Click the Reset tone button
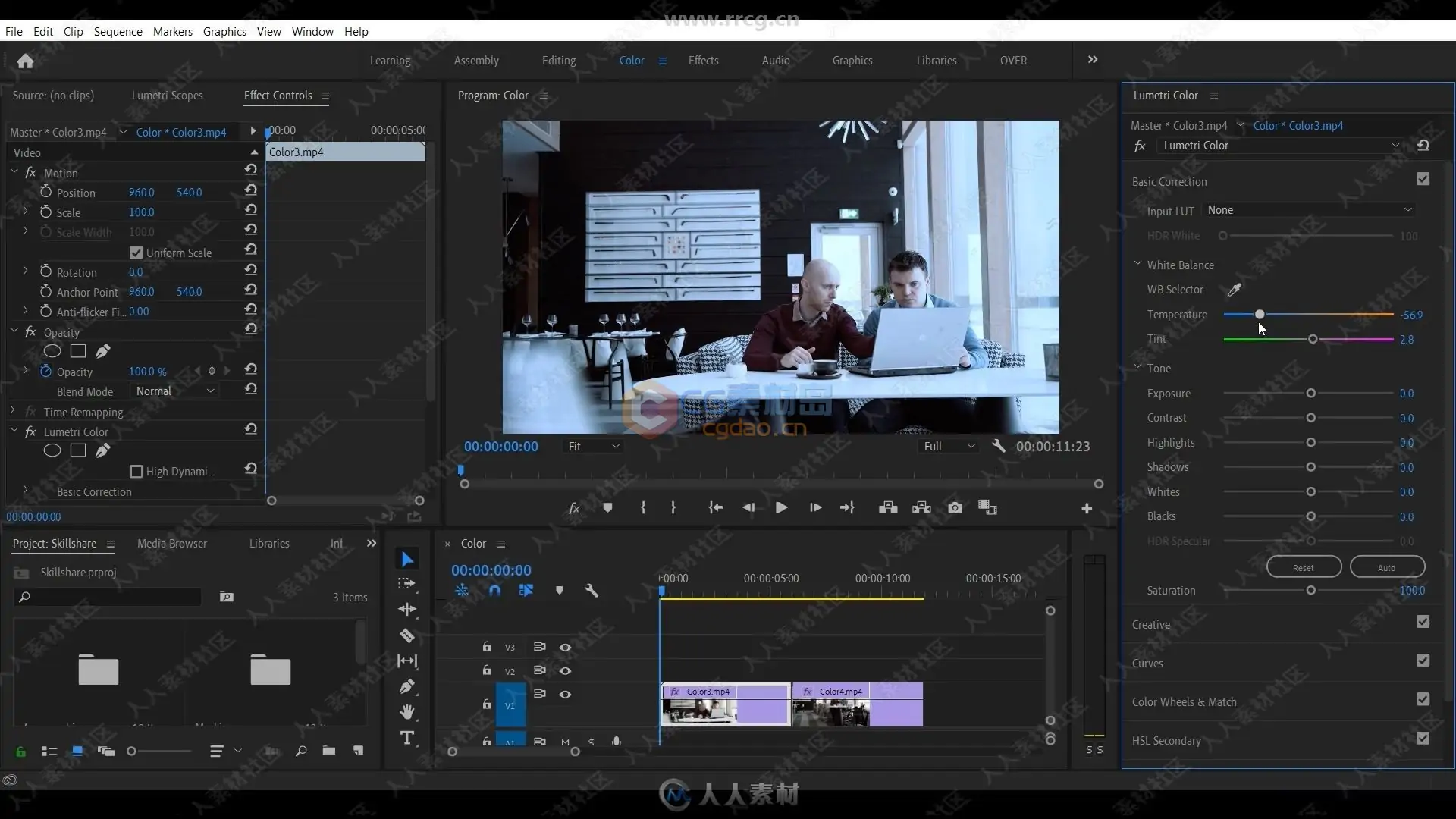Viewport: 1456px width, 819px height. coord(1304,568)
